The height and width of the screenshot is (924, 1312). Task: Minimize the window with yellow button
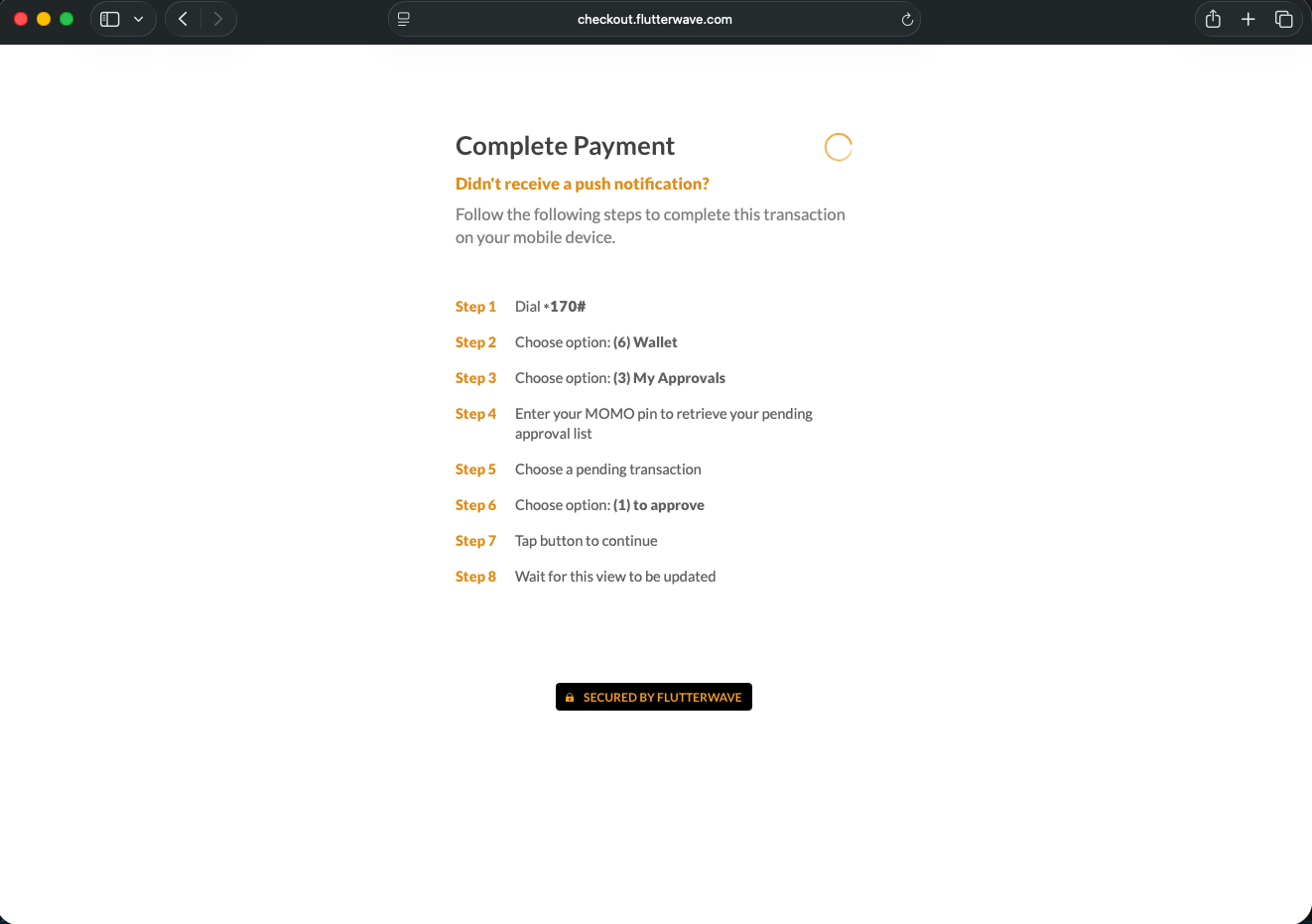(x=44, y=19)
